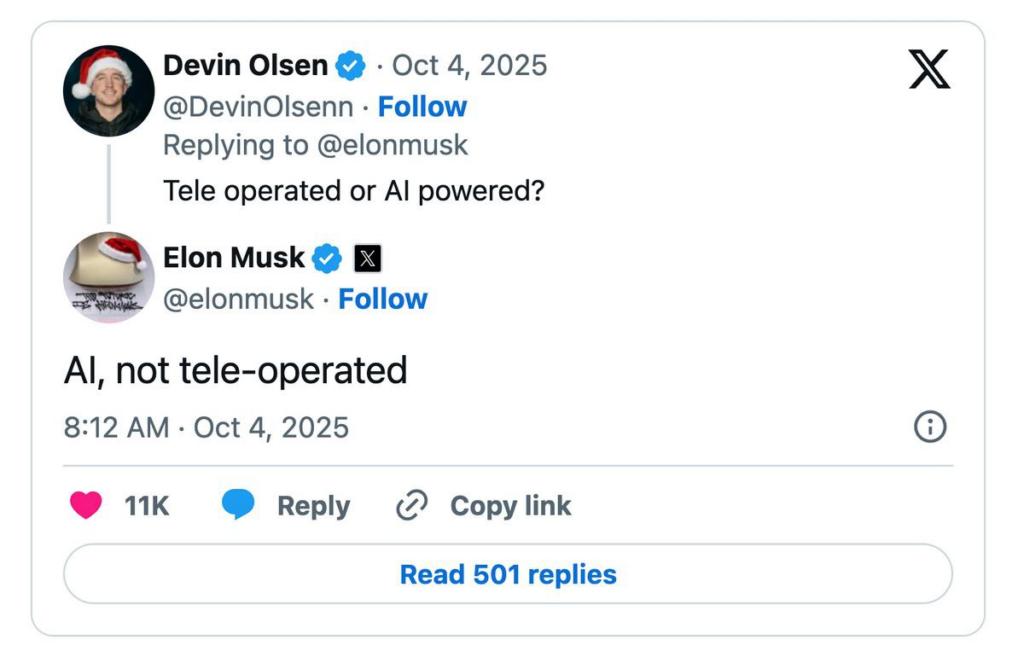Like the tweet with the heart icon
Screen dimensions: 1024x657
tap(86, 506)
